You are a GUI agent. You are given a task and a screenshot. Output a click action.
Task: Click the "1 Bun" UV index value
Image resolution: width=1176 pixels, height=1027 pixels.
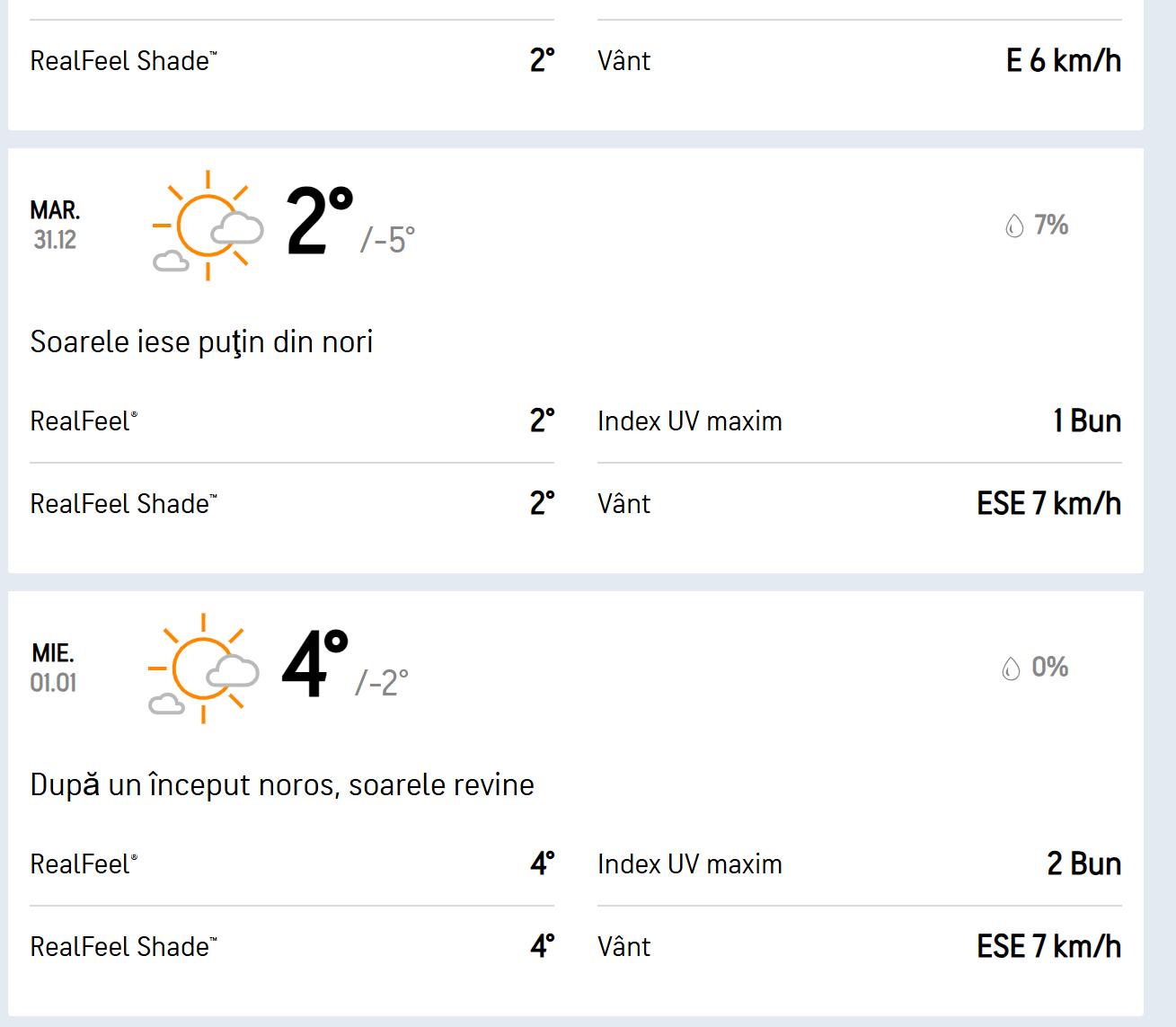(x=1086, y=421)
